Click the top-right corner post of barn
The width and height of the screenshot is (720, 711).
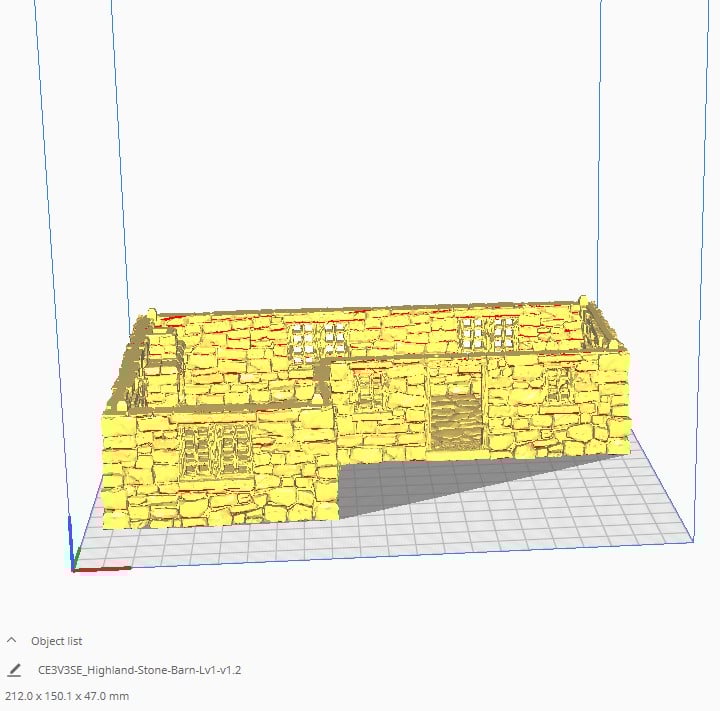pos(583,303)
